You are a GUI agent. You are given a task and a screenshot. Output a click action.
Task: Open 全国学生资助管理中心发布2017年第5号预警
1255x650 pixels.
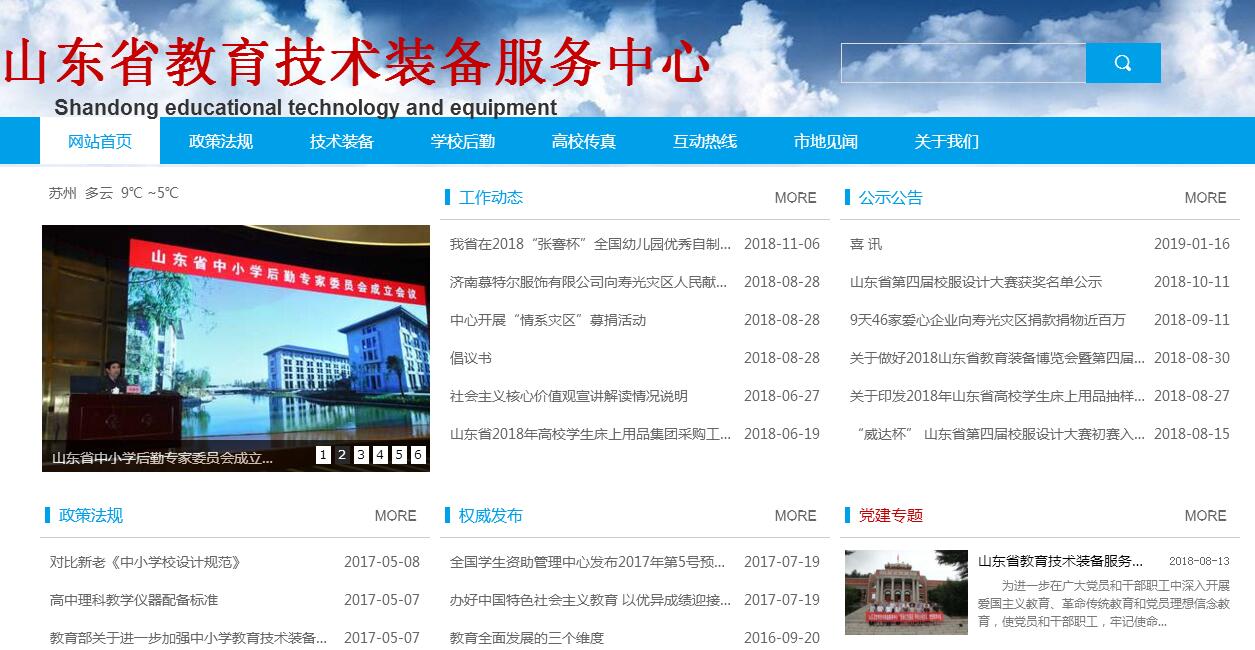tap(588, 562)
